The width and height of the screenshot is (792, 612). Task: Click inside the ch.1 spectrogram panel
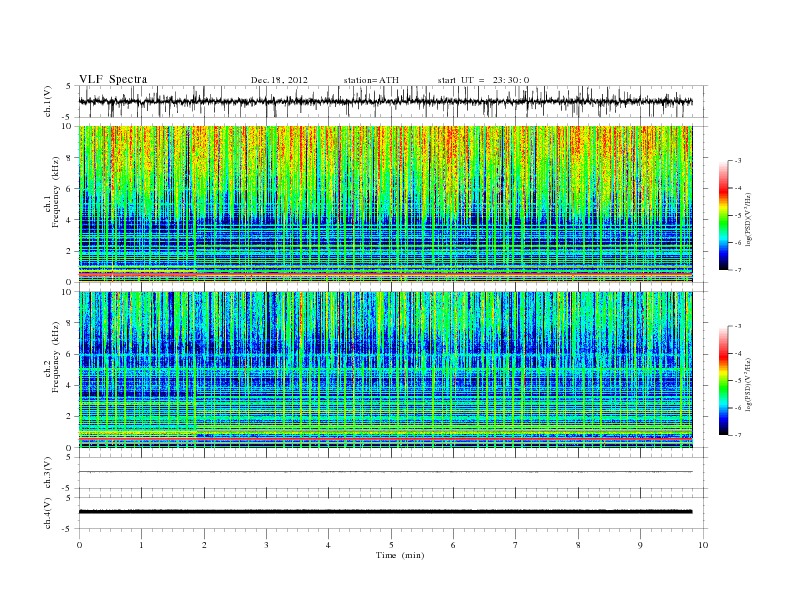(x=385, y=204)
